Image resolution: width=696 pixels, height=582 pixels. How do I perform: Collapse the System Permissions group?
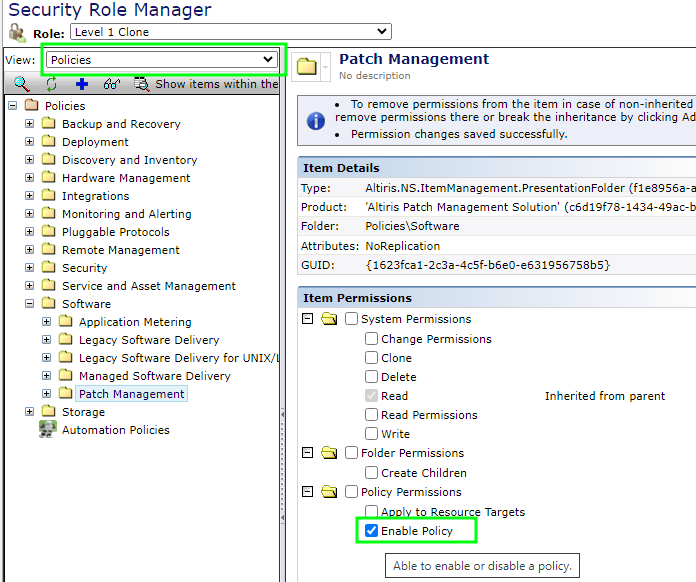308,319
